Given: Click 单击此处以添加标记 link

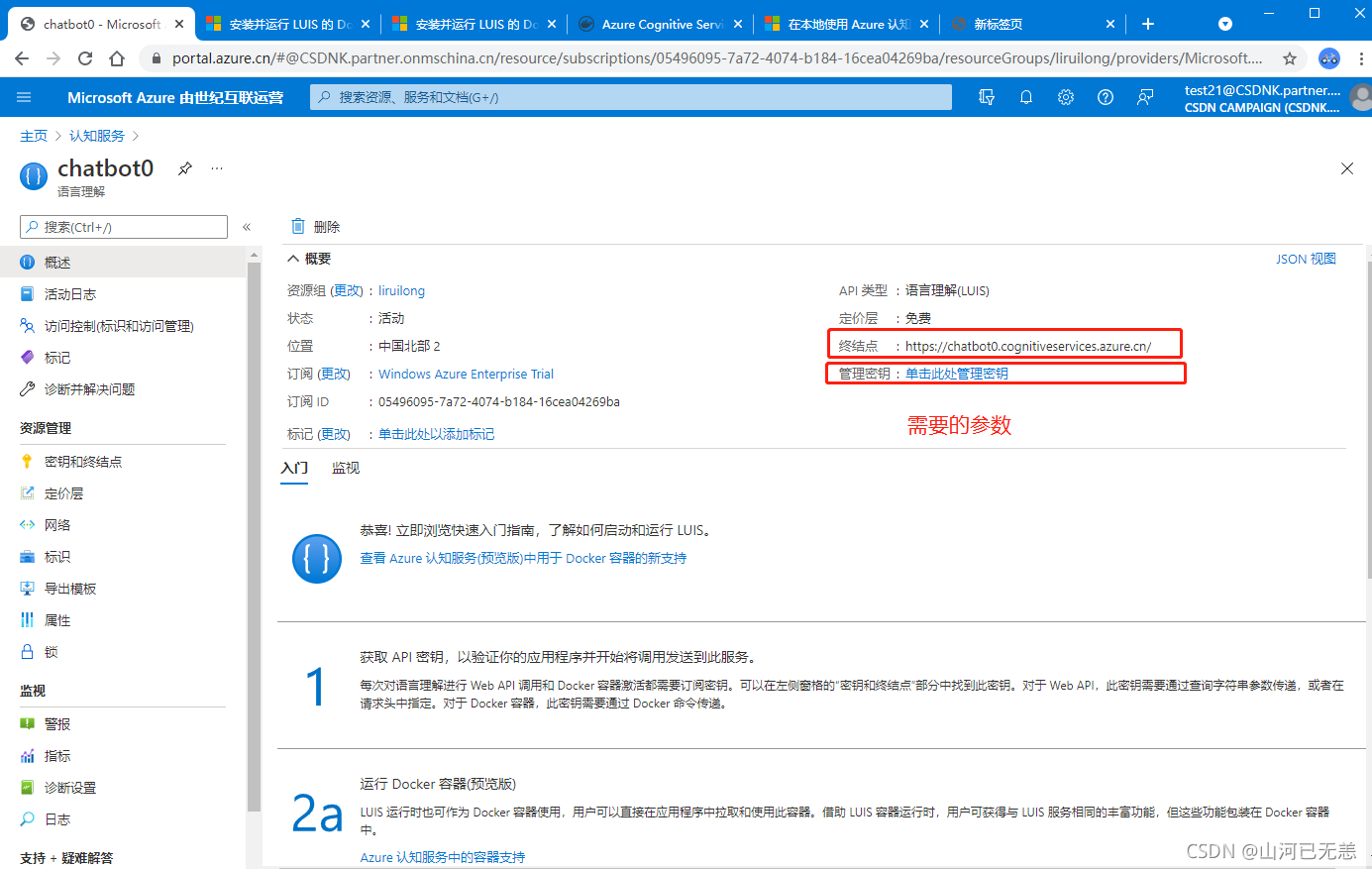Looking at the screenshot, I should point(436,434).
